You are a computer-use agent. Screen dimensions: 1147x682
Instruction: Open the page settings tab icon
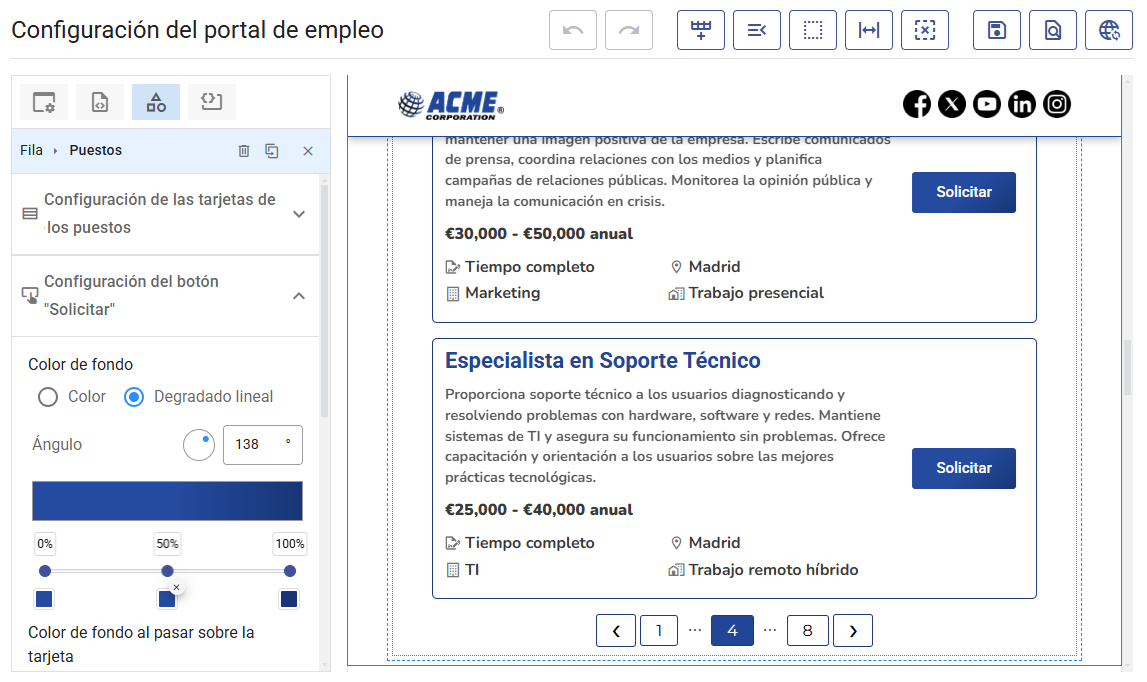tap(44, 102)
